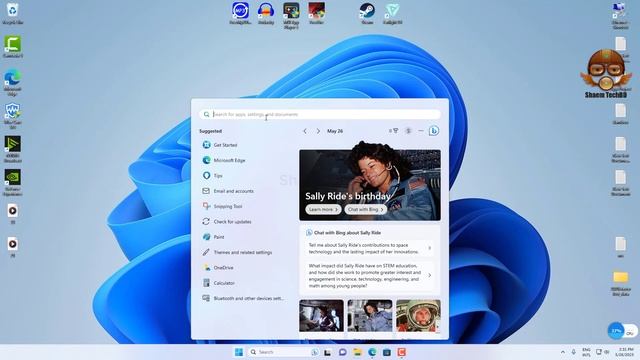Select the yellow folder on desktop

tap(620, 282)
